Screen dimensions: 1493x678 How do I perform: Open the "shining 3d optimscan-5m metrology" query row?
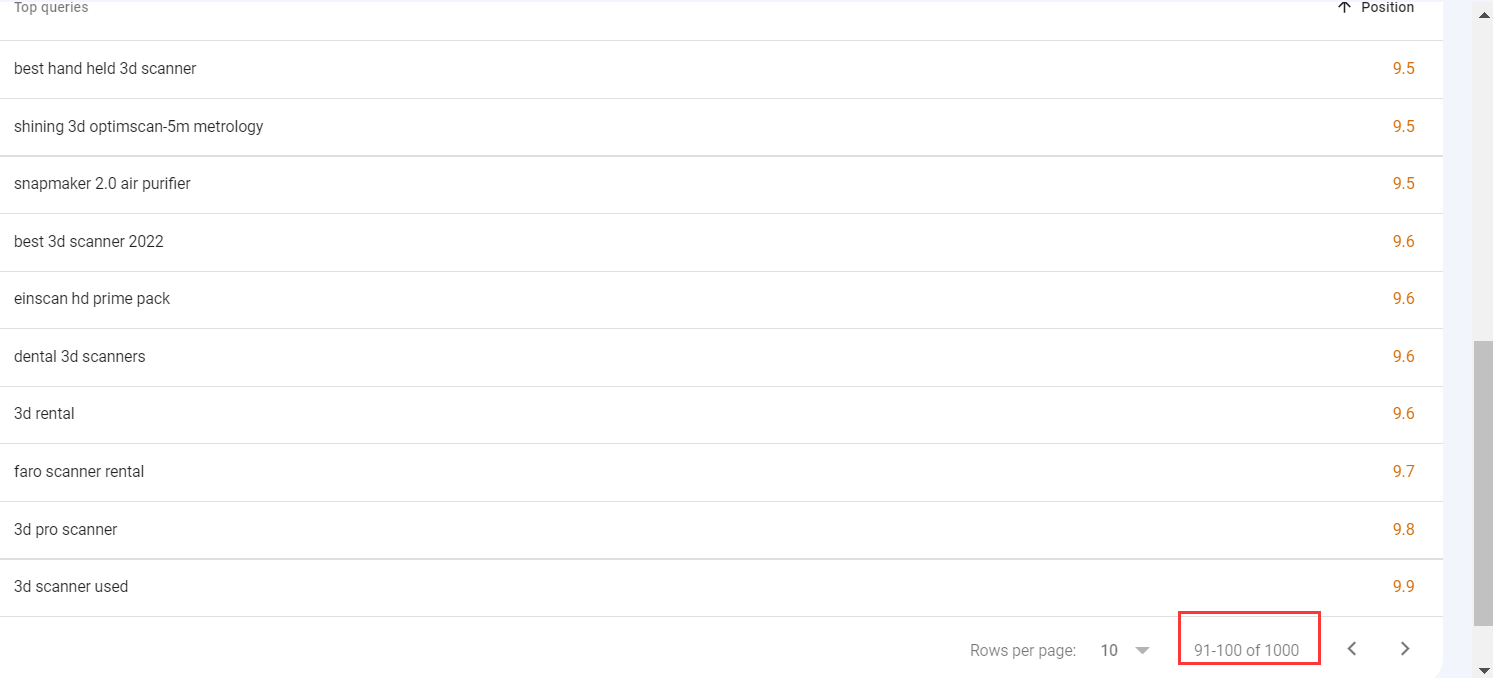[x=139, y=127]
